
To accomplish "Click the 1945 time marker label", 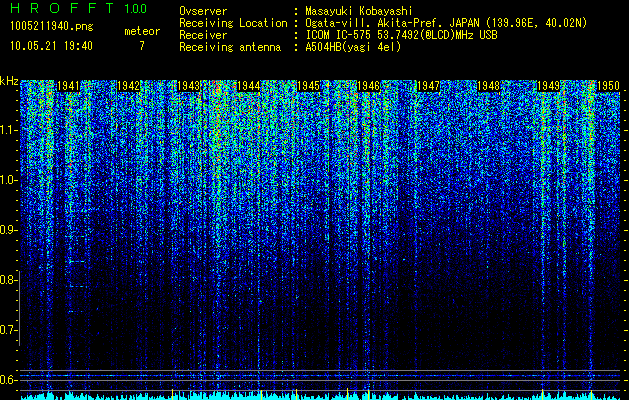I will [308, 86].
